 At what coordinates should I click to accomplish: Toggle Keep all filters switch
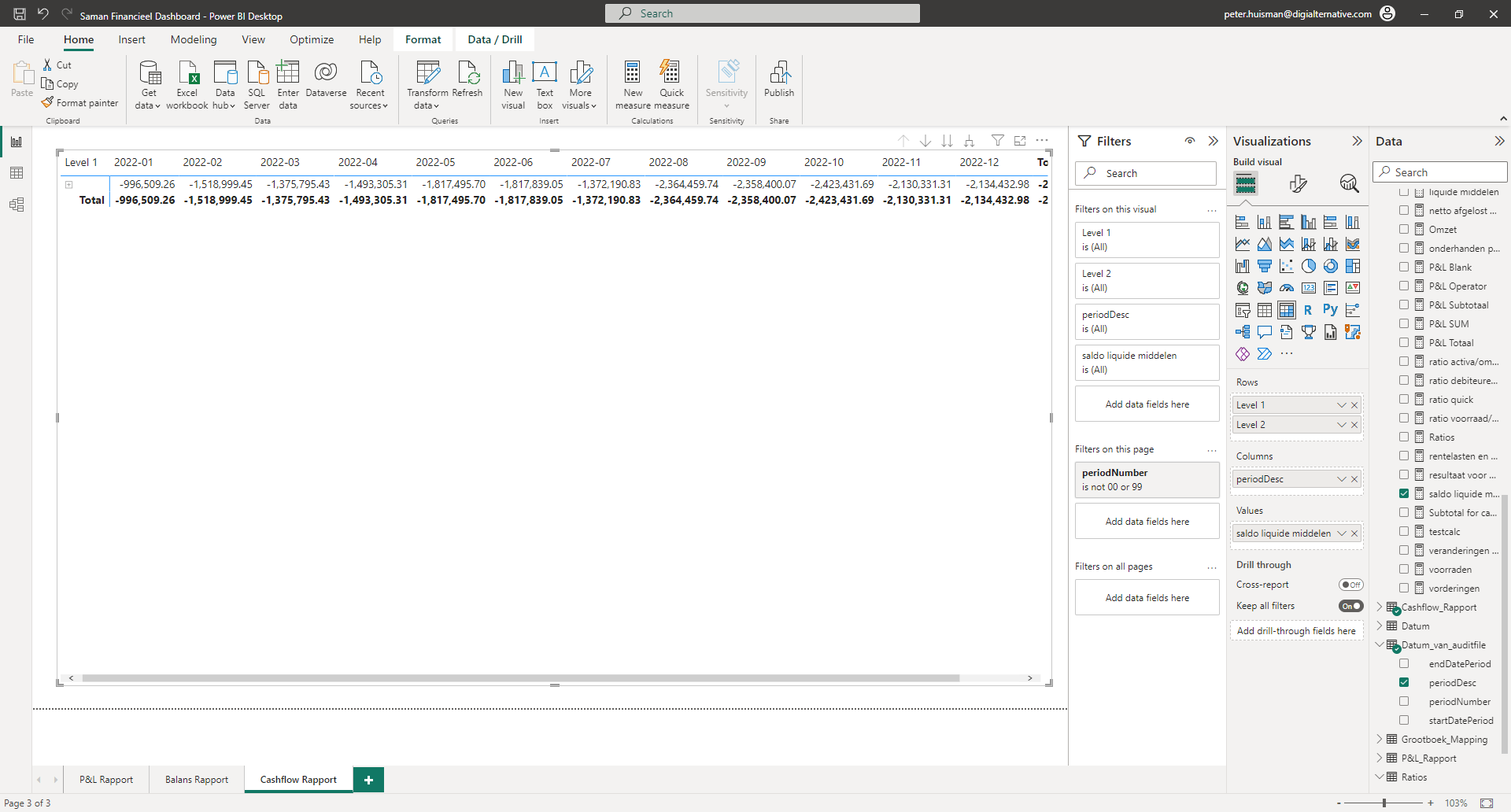(1350, 606)
